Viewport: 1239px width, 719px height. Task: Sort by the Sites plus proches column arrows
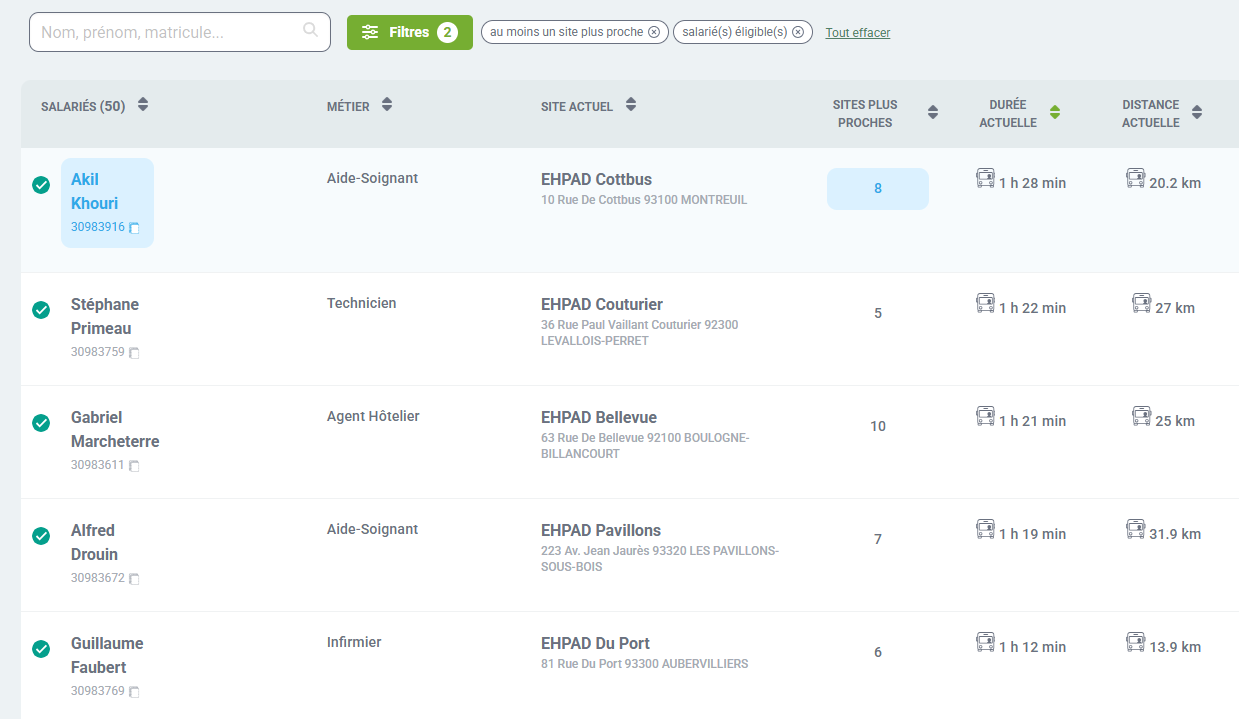(933, 112)
